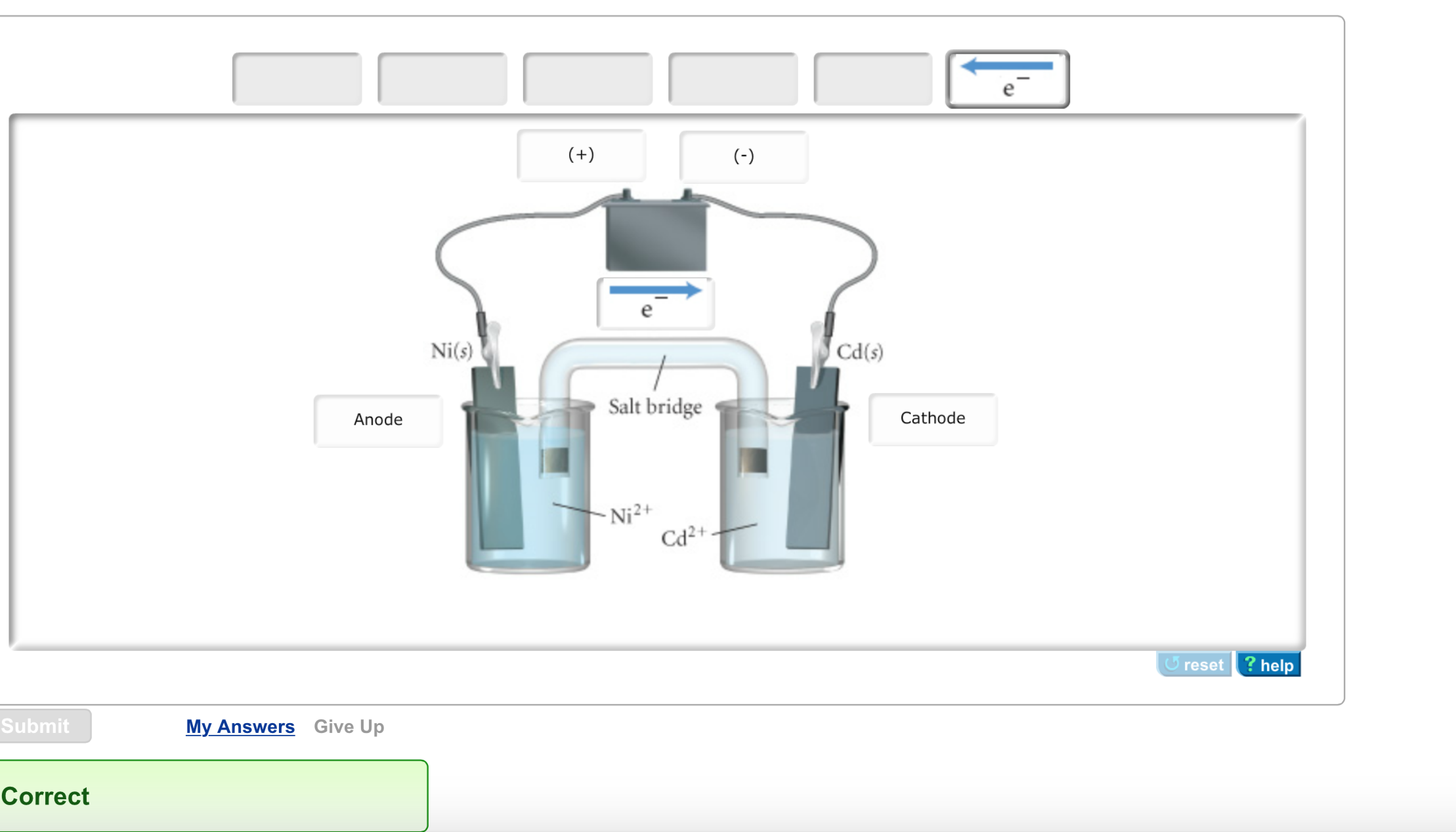This screenshot has width=1456, height=832.
Task: Click the first empty answer bin at top
Action: [297, 79]
